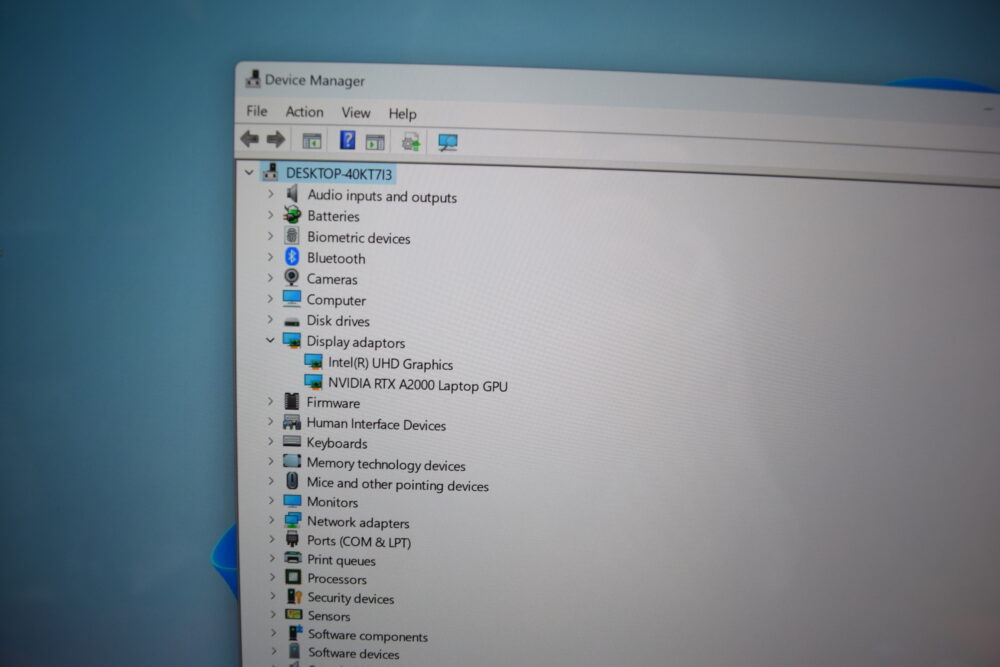Screen dimensions: 1000x667
Task: Click the blue Help question-mark icon
Action: point(347,140)
